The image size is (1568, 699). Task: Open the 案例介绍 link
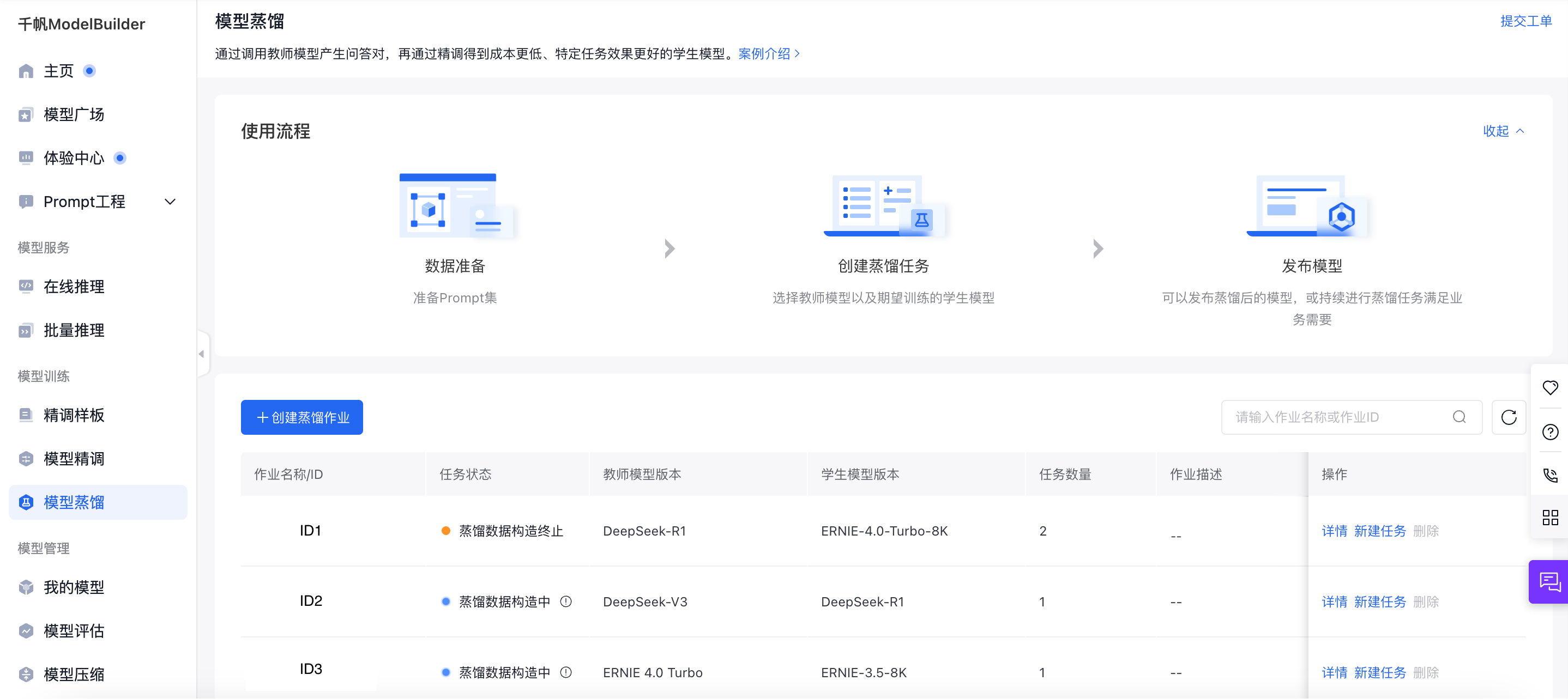tap(769, 54)
